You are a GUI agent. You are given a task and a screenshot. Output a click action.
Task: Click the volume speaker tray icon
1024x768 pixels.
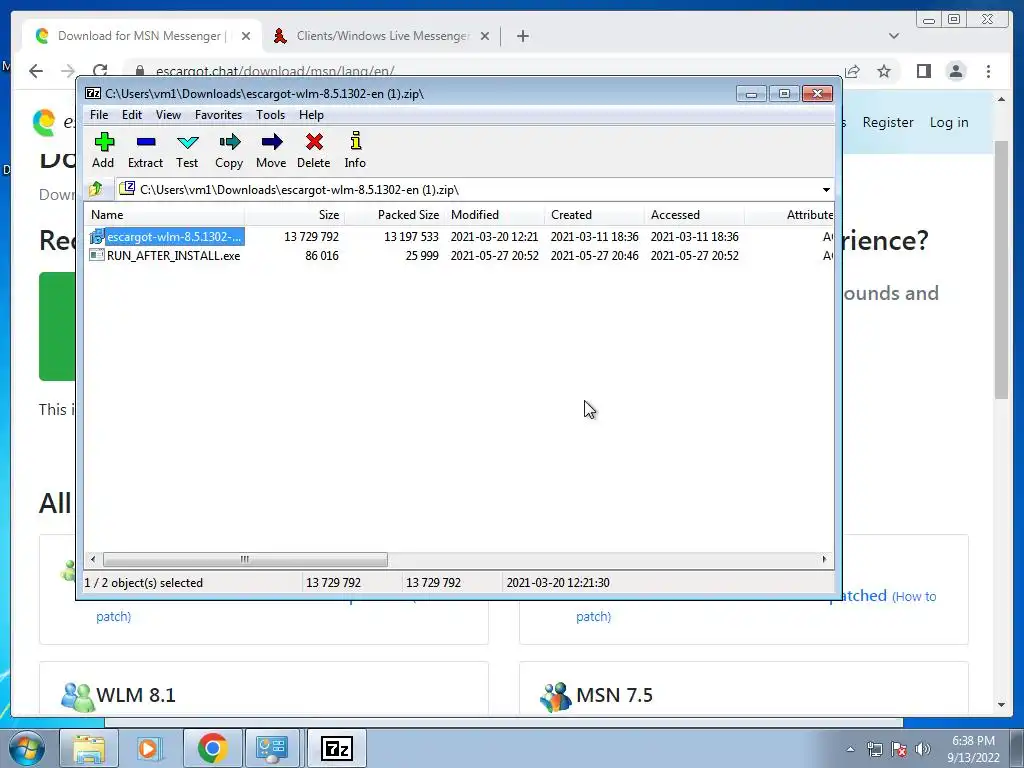pos(922,749)
